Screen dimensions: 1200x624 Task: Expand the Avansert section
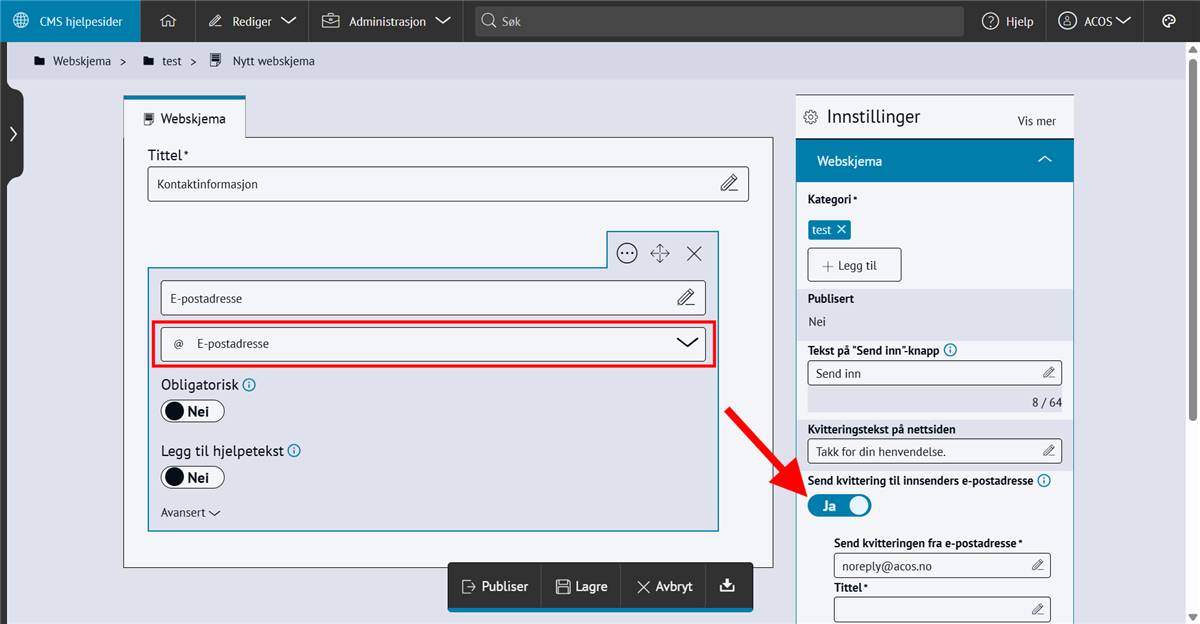[190, 512]
